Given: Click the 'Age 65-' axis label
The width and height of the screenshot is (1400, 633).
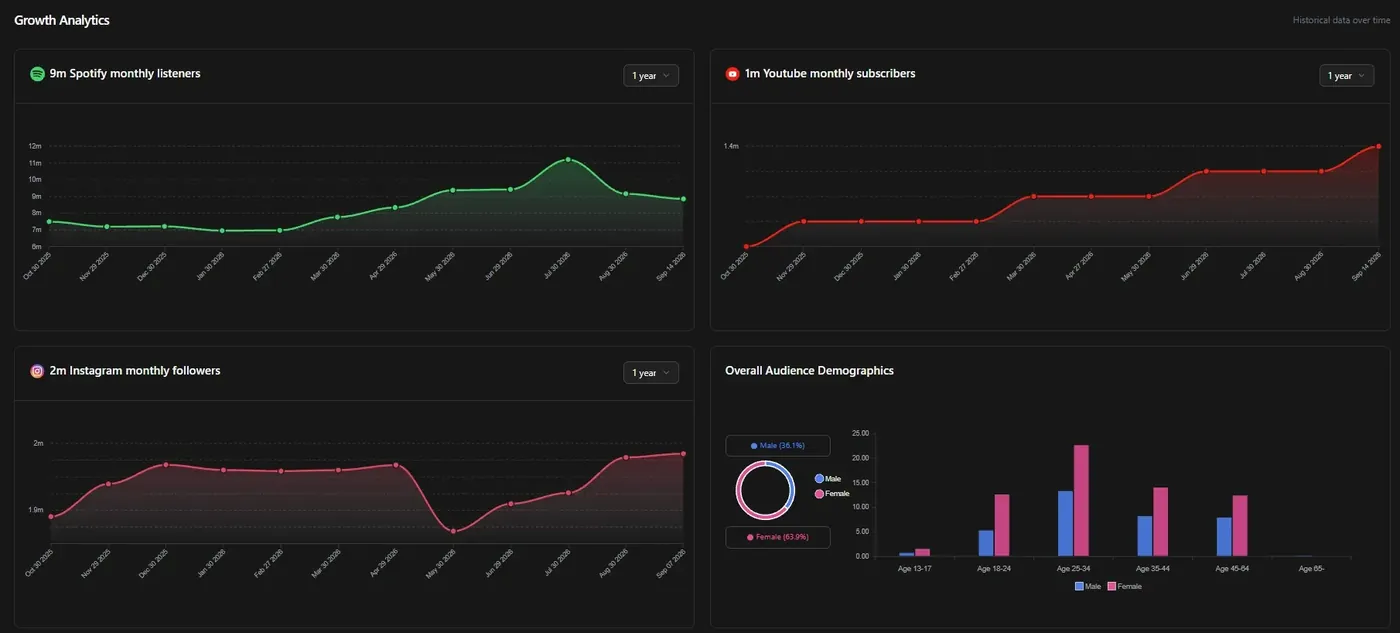Looking at the screenshot, I should 1311,568.
